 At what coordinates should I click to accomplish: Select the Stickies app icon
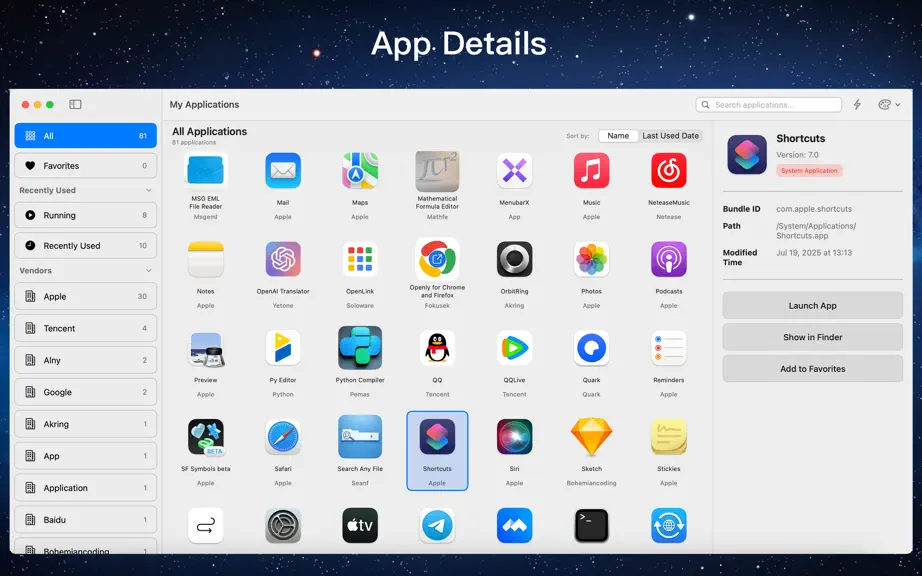click(669, 437)
